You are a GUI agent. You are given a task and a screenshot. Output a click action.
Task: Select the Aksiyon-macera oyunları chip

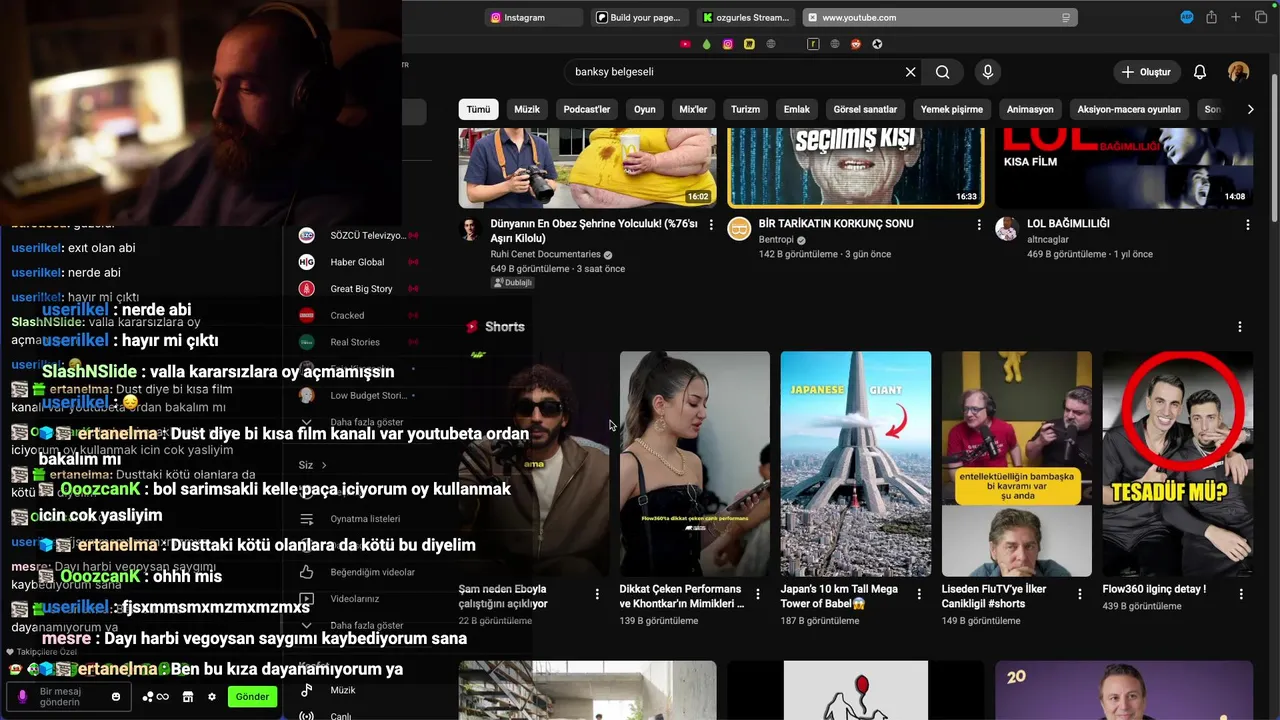(1129, 109)
